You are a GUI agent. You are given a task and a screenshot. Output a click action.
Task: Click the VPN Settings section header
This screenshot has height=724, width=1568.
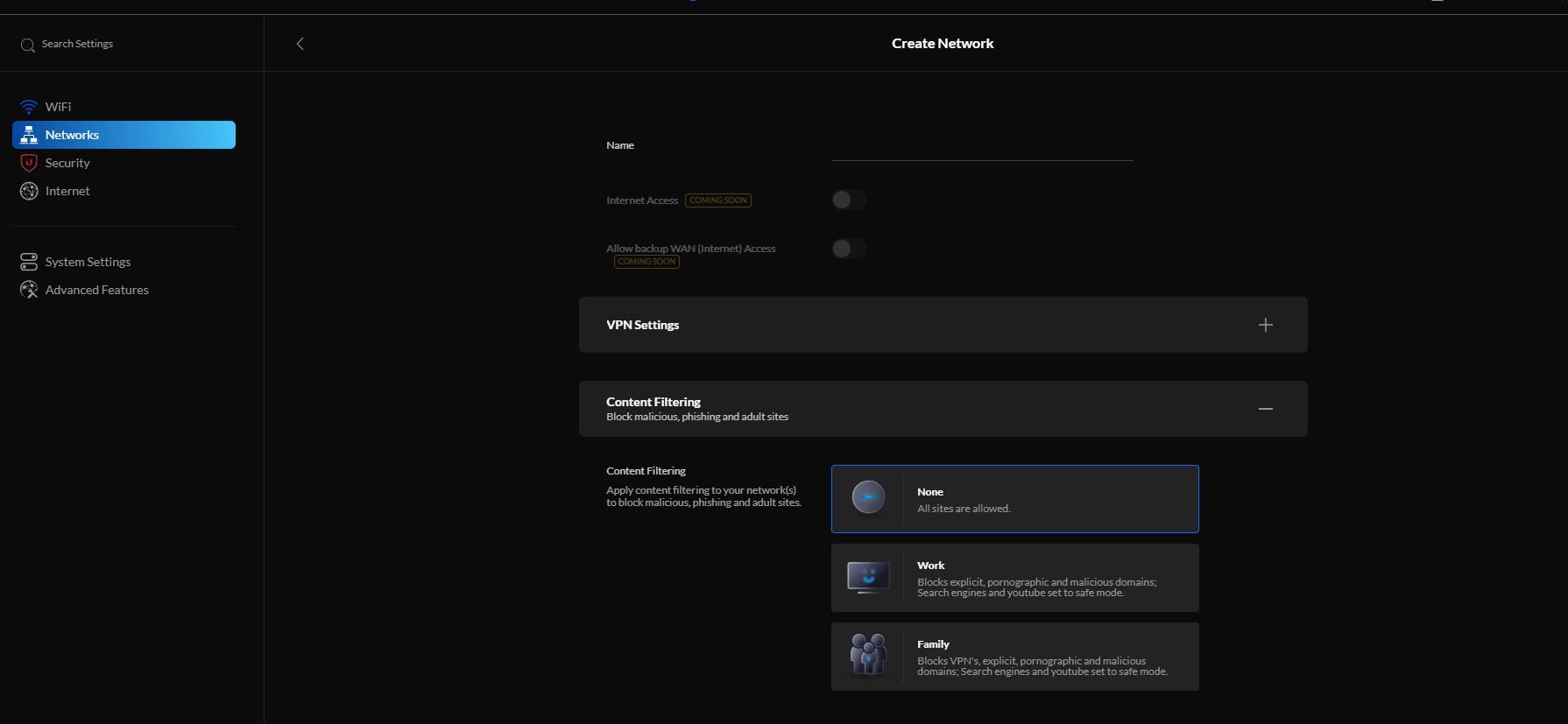pyautogui.click(x=643, y=325)
